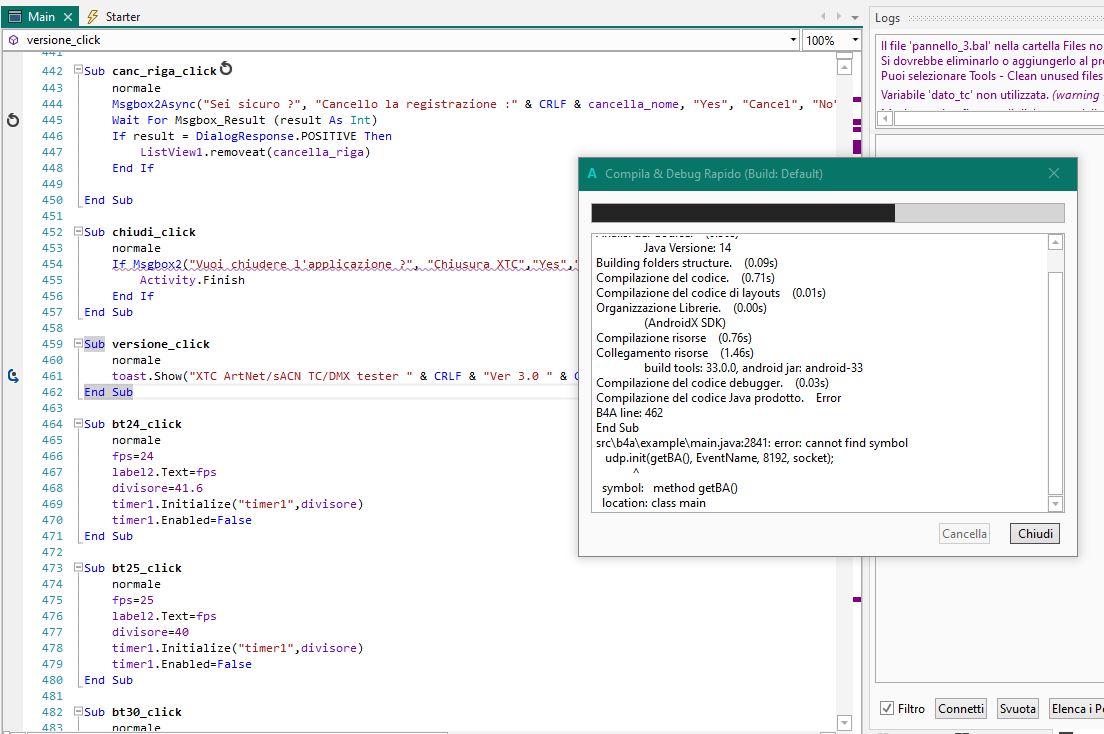
Task: Click the Svuota button
Action: [1017, 709]
